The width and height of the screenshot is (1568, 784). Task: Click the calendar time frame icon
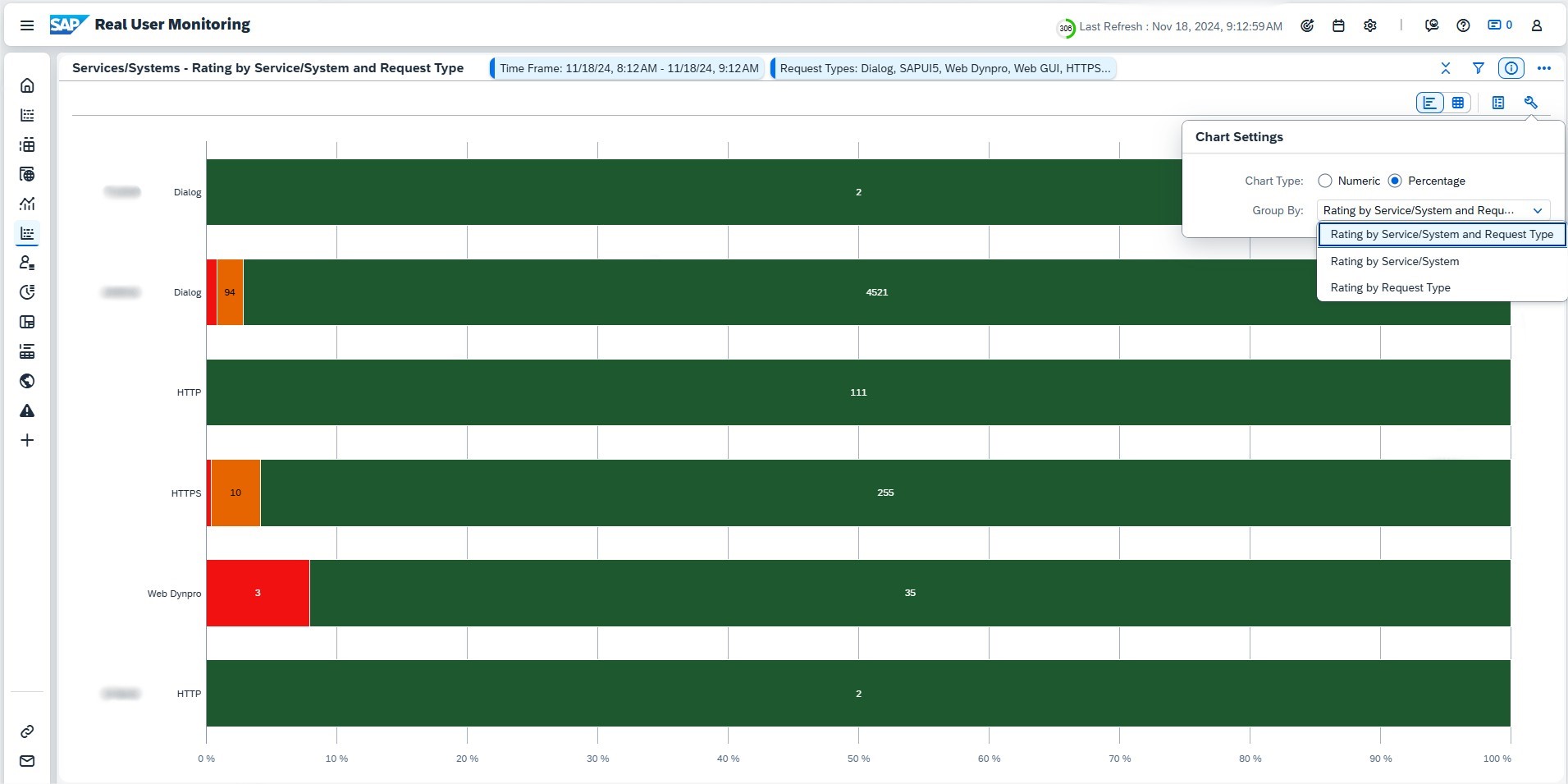pos(1338,26)
